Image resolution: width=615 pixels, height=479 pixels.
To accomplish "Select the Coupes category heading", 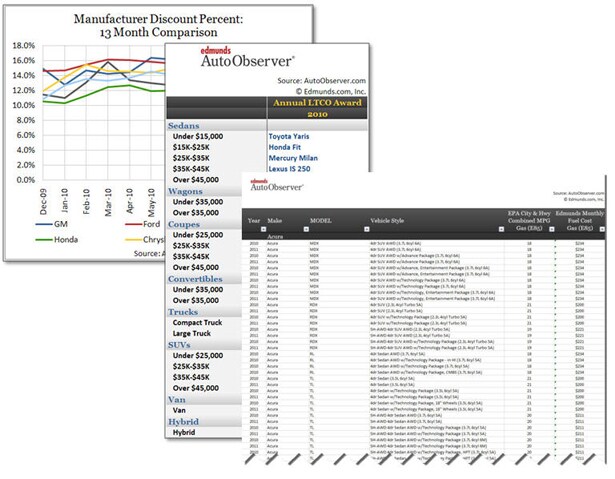I will pos(184,224).
